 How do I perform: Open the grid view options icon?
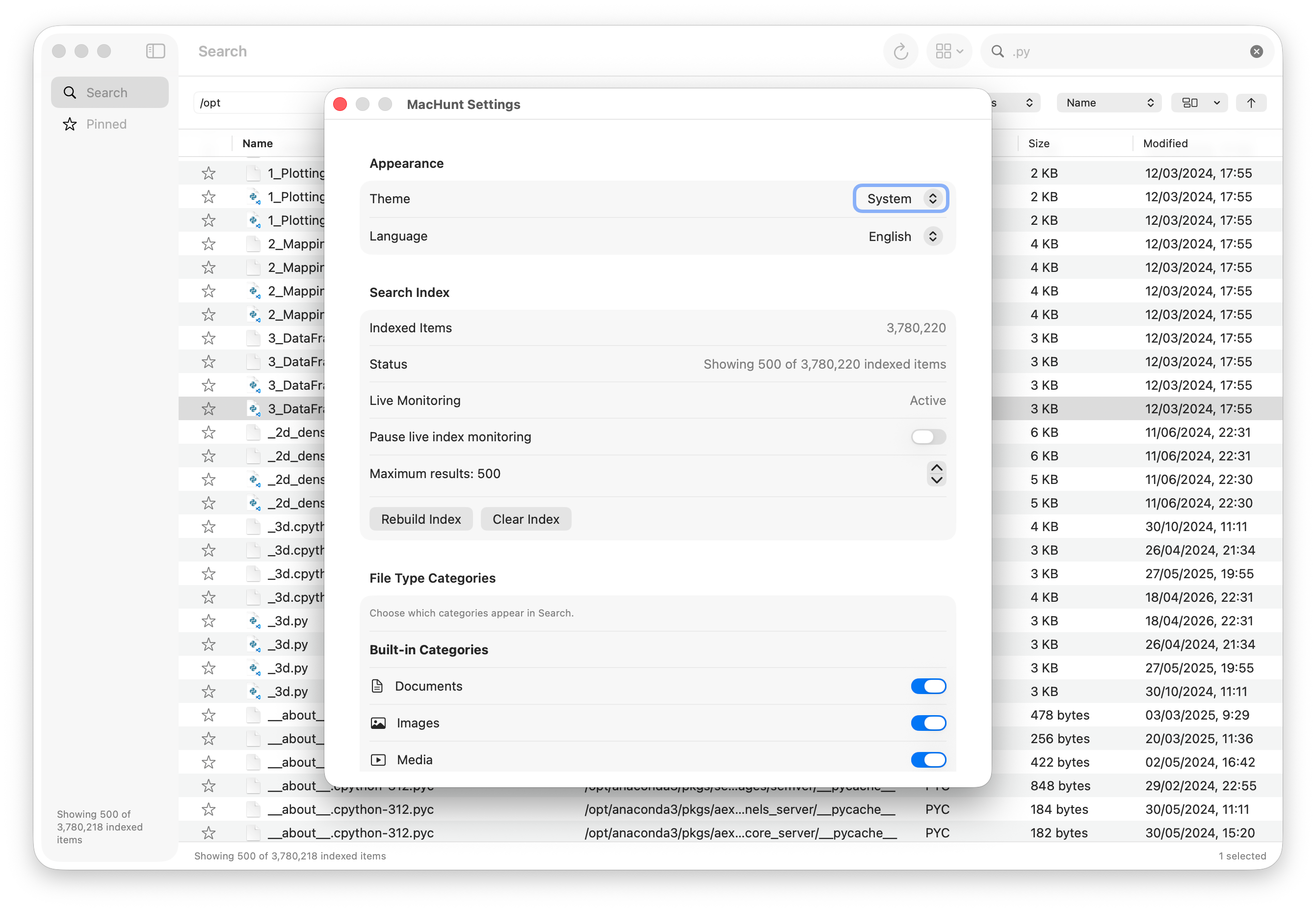(949, 52)
